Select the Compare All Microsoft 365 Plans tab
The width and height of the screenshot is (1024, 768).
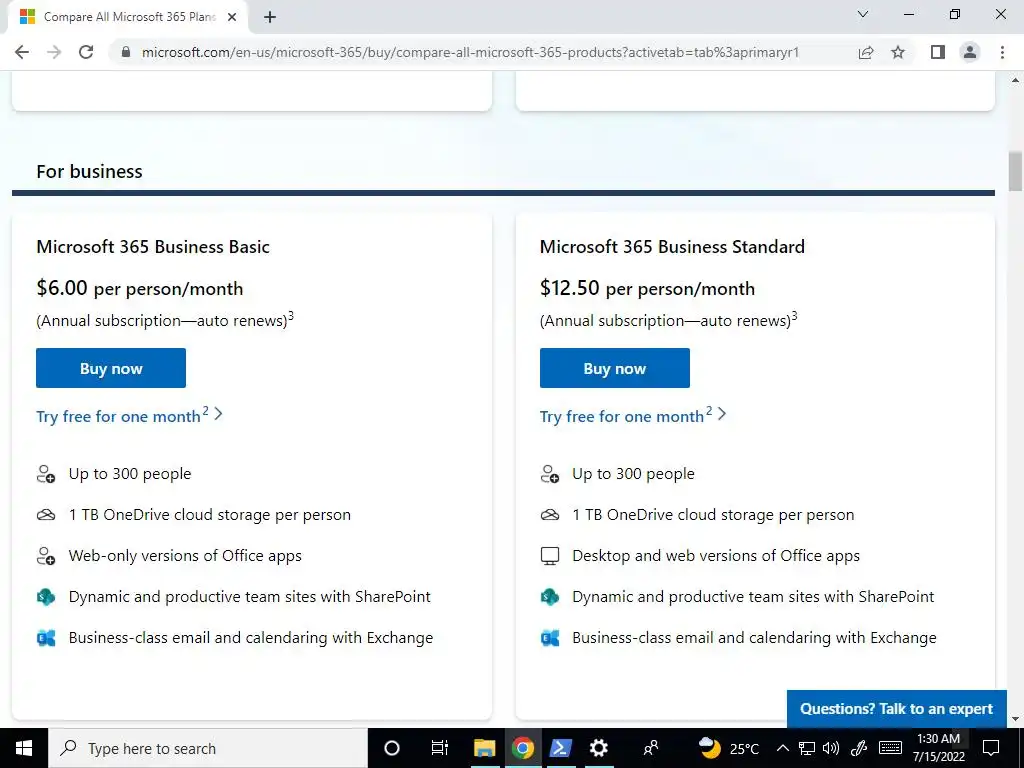(x=128, y=18)
